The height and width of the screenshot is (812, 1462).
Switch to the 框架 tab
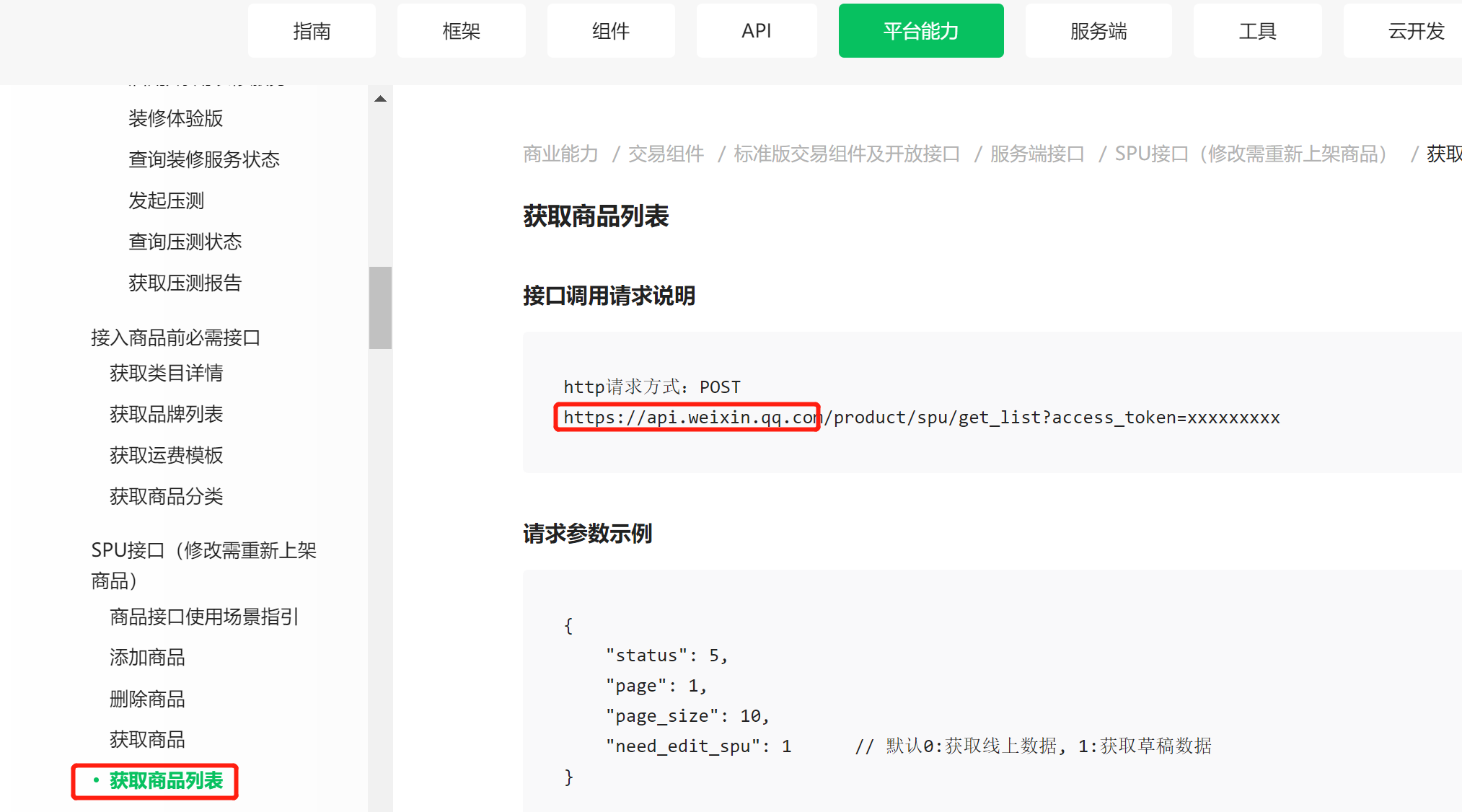pos(461,31)
